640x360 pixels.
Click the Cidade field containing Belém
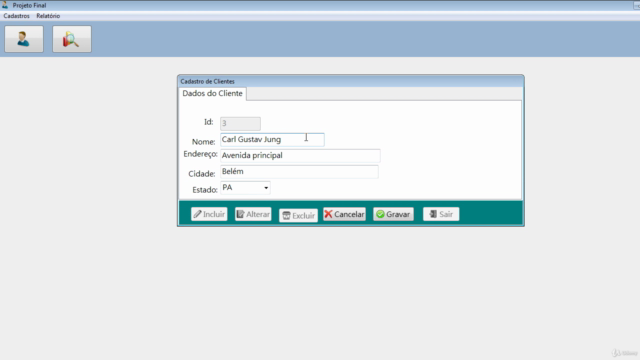tap(299, 171)
